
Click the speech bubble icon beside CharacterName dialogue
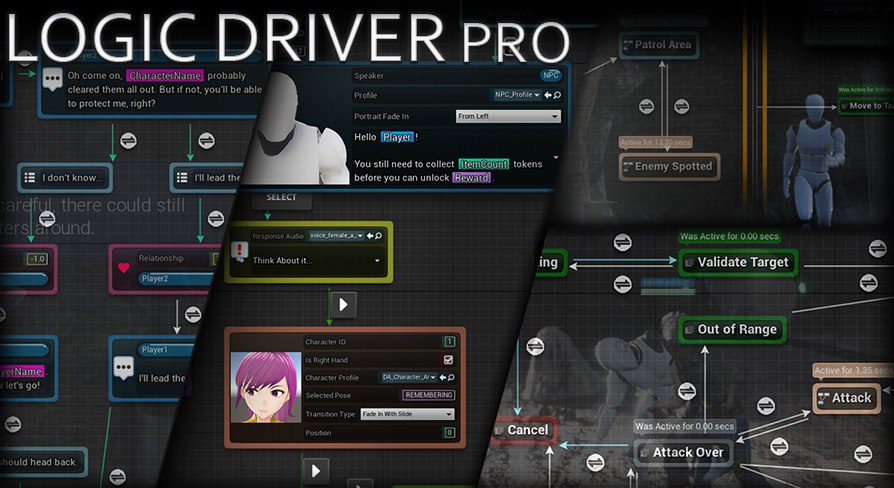pos(52,79)
